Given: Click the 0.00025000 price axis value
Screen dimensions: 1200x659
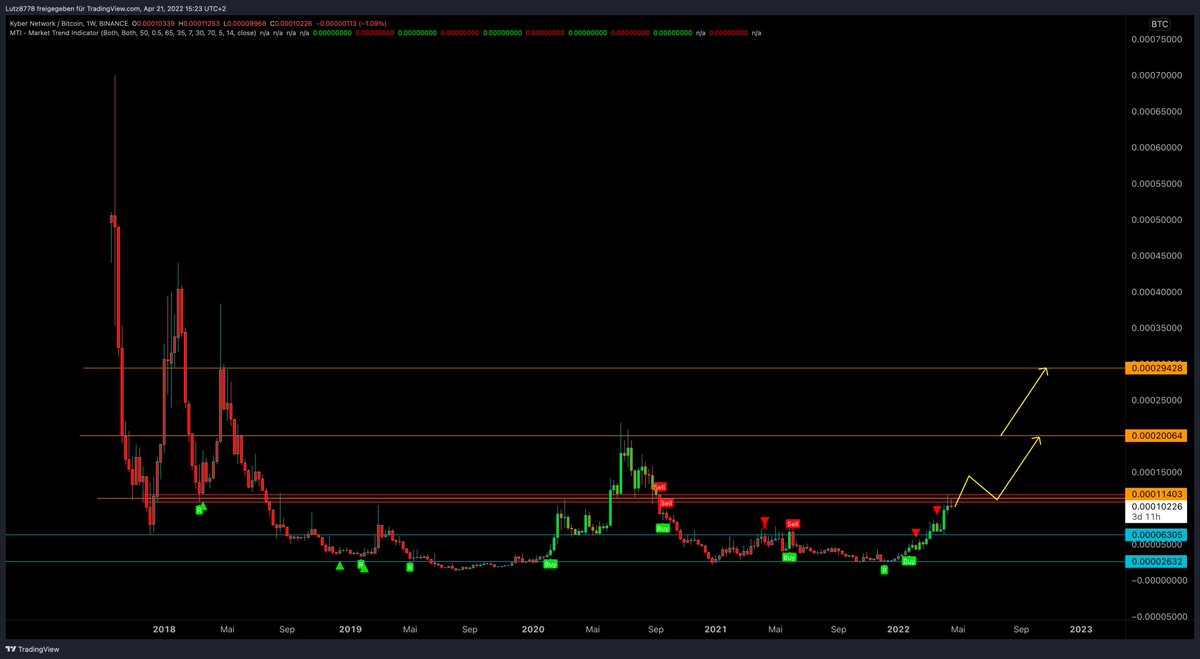Looking at the screenshot, I should [x=1157, y=400].
